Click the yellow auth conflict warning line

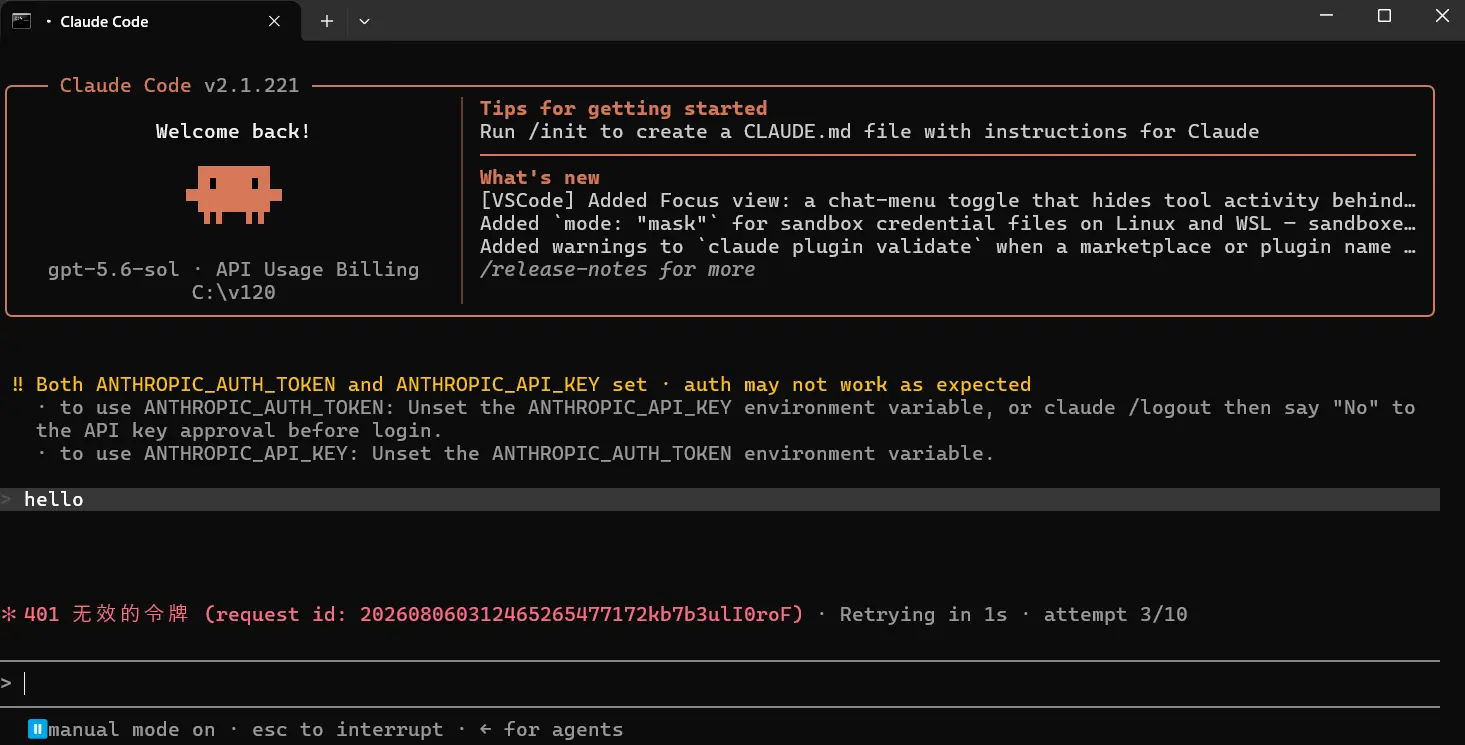tap(533, 385)
